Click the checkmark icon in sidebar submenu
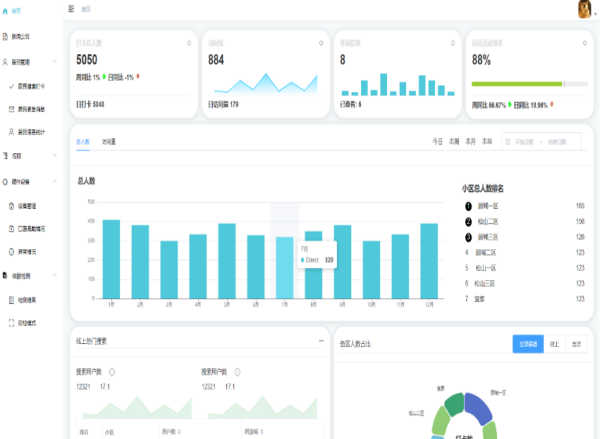600x439 pixels. pos(11,87)
